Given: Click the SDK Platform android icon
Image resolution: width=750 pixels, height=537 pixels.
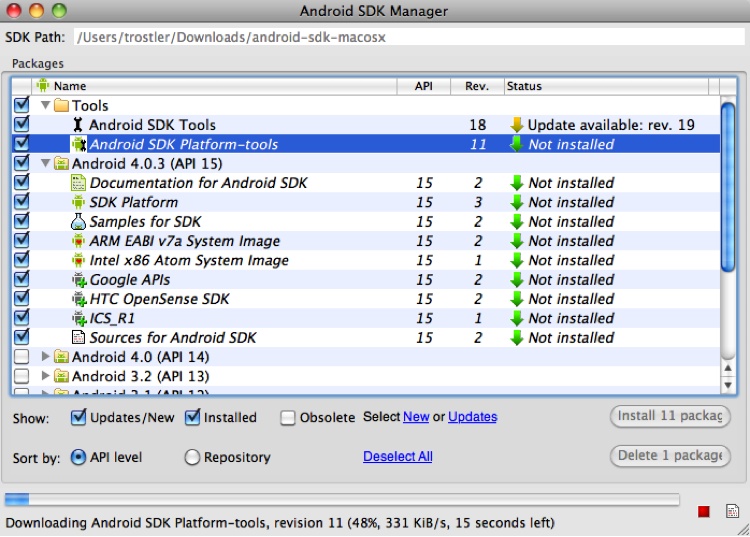Looking at the screenshot, I should [x=78, y=202].
